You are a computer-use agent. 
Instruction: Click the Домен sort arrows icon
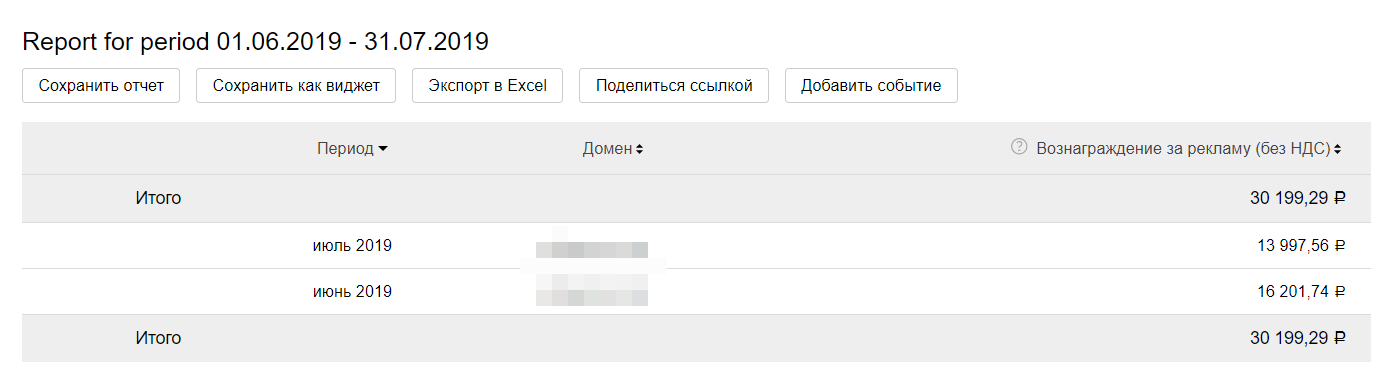click(639, 149)
